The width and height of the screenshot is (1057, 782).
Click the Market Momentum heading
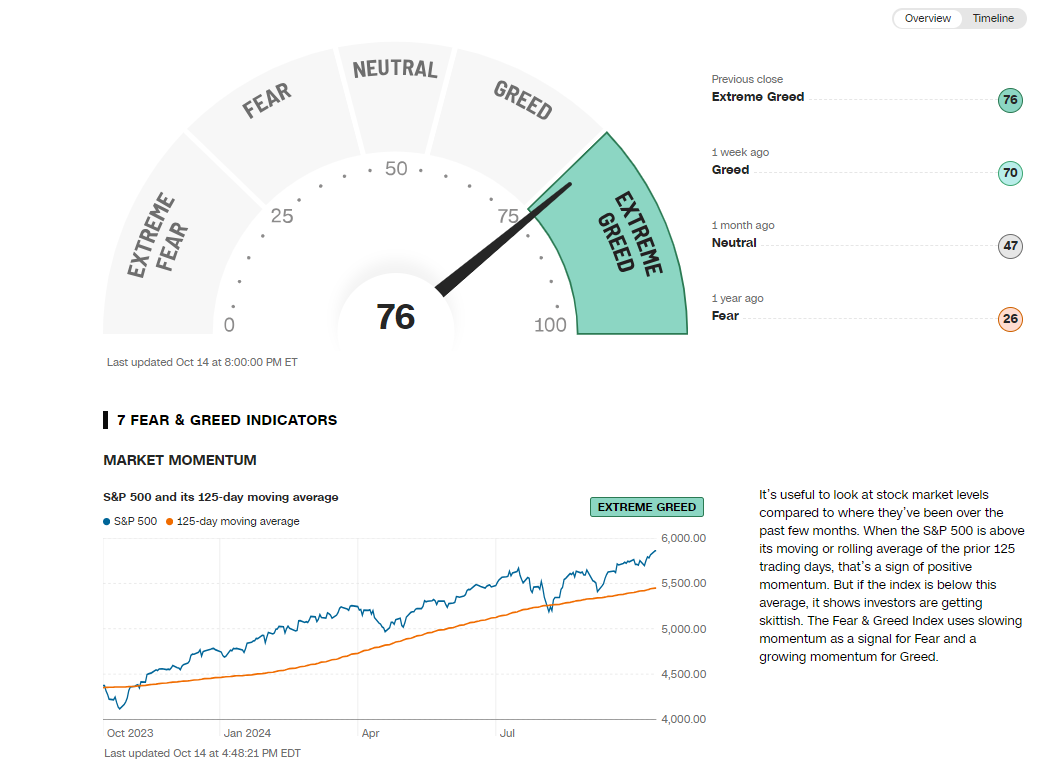pyautogui.click(x=180, y=460)
